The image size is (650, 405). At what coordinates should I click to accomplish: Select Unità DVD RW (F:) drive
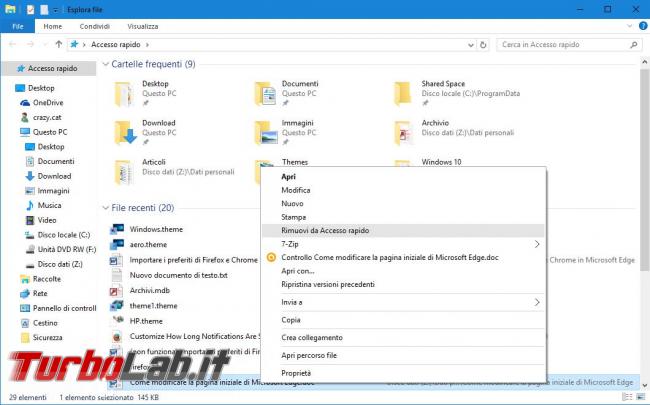point(61,250)
